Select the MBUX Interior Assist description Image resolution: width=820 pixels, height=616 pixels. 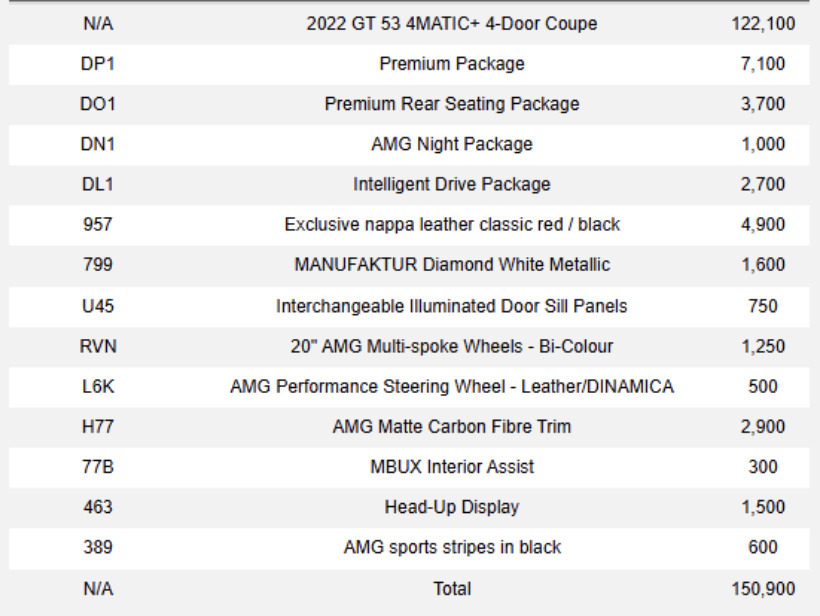(x=451, y=467)
